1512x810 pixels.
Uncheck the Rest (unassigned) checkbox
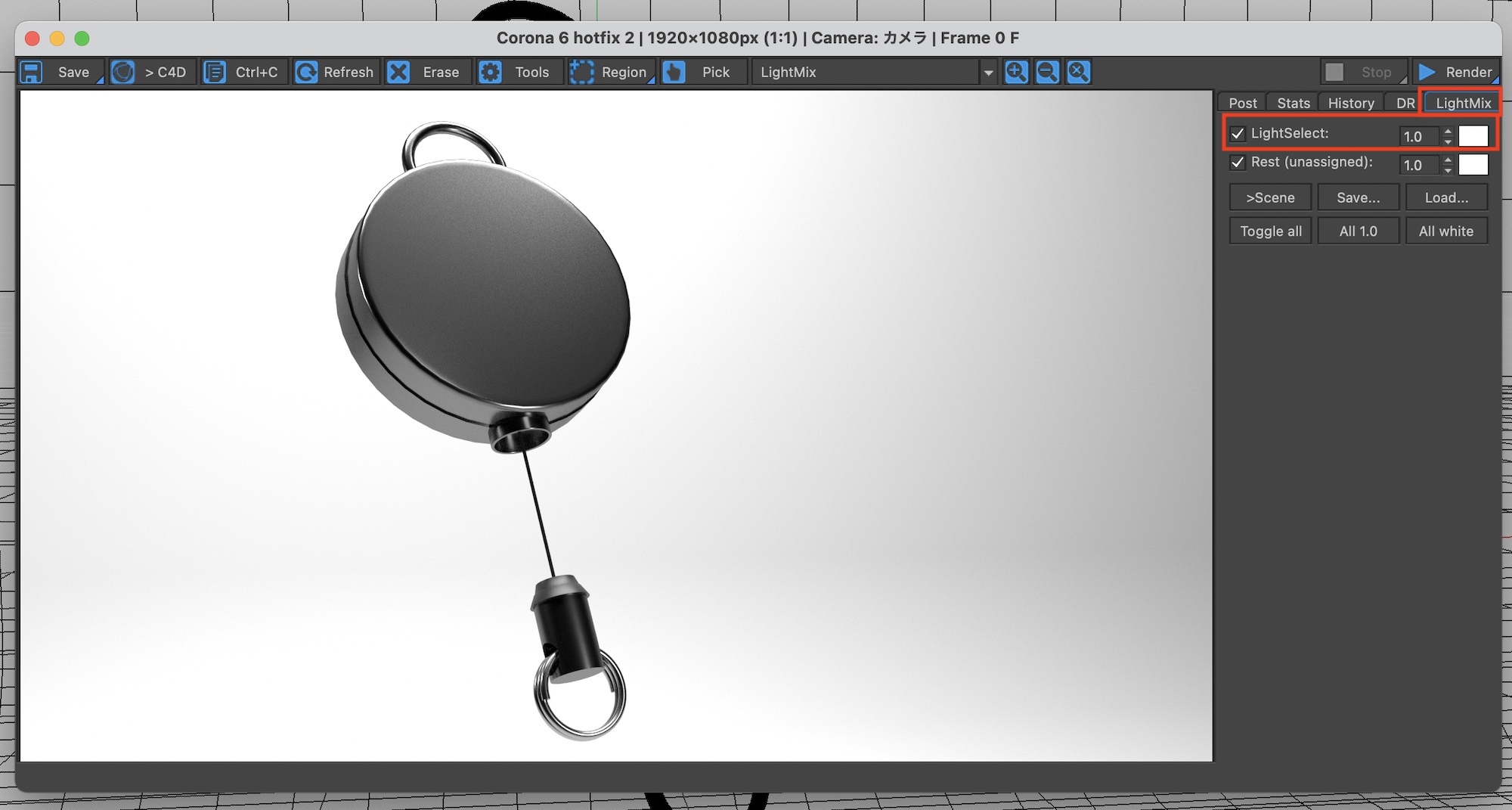[x=1238, y=163]
